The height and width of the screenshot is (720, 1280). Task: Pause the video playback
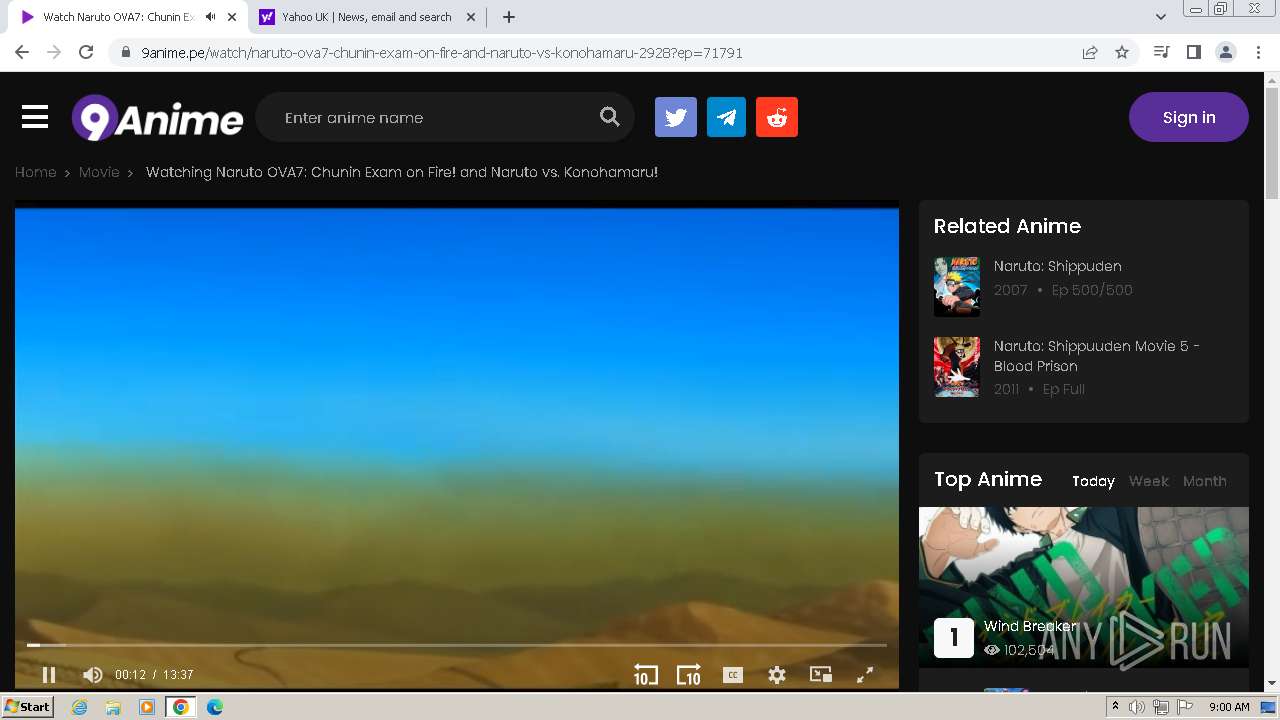pyautogui.click(x=48, y=675)
